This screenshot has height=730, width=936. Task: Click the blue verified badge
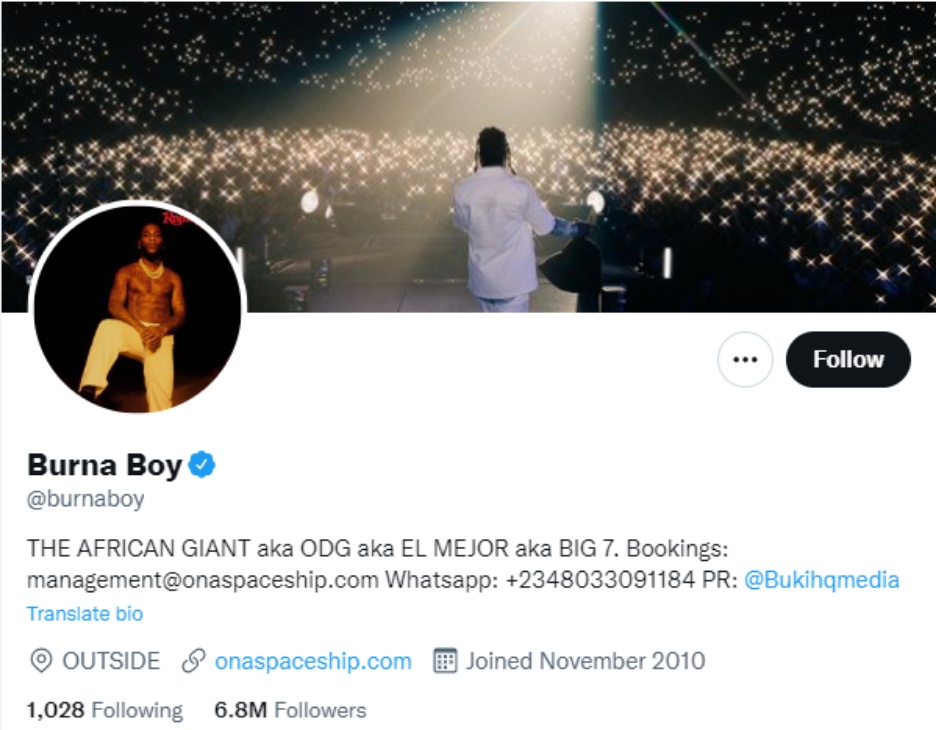tap(203, 465)
